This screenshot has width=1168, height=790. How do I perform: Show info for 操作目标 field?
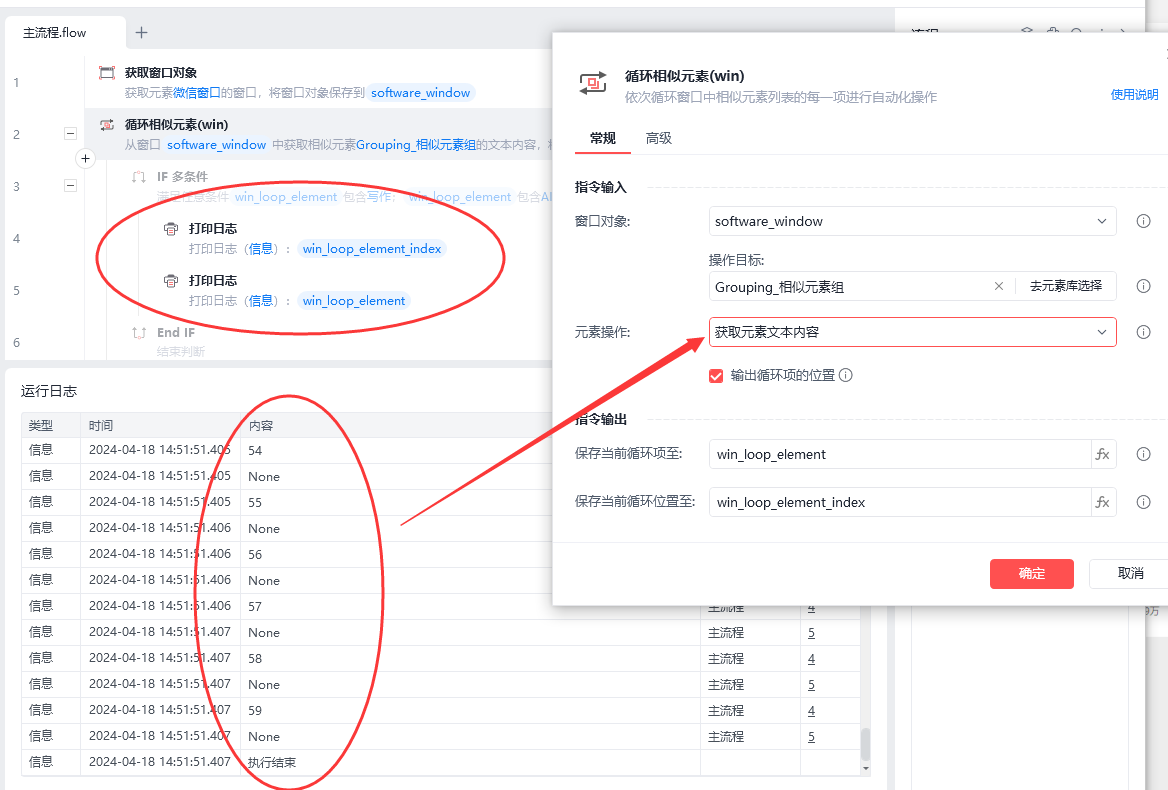1143,286
